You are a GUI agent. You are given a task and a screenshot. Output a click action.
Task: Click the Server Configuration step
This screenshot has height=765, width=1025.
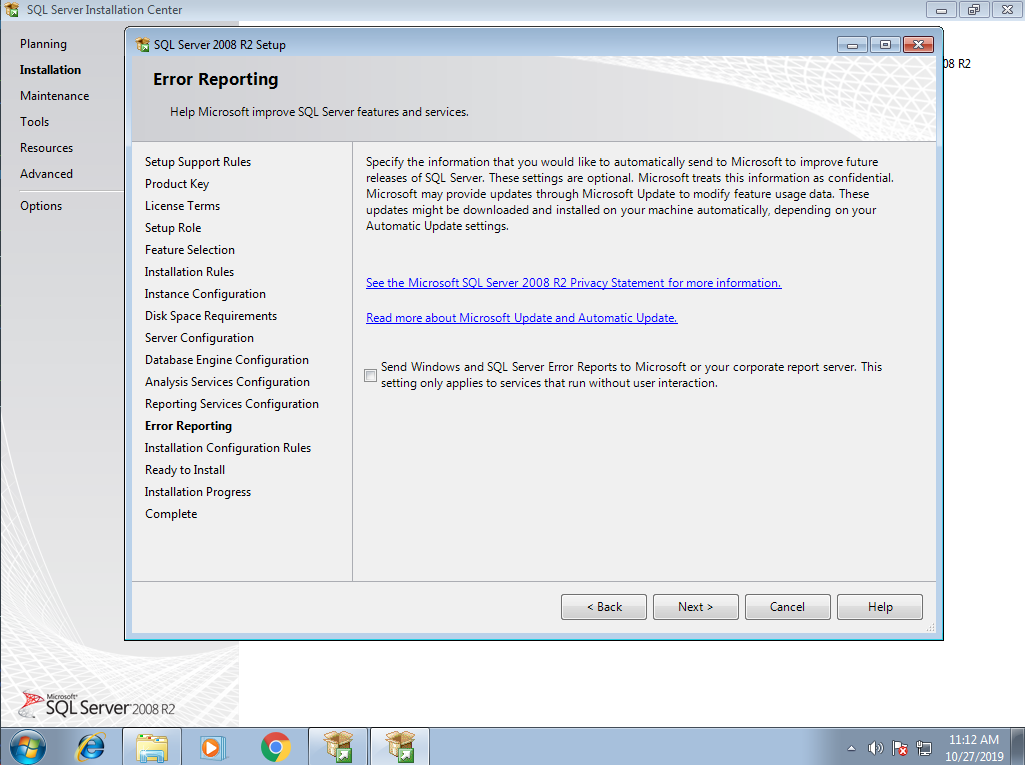199,338
